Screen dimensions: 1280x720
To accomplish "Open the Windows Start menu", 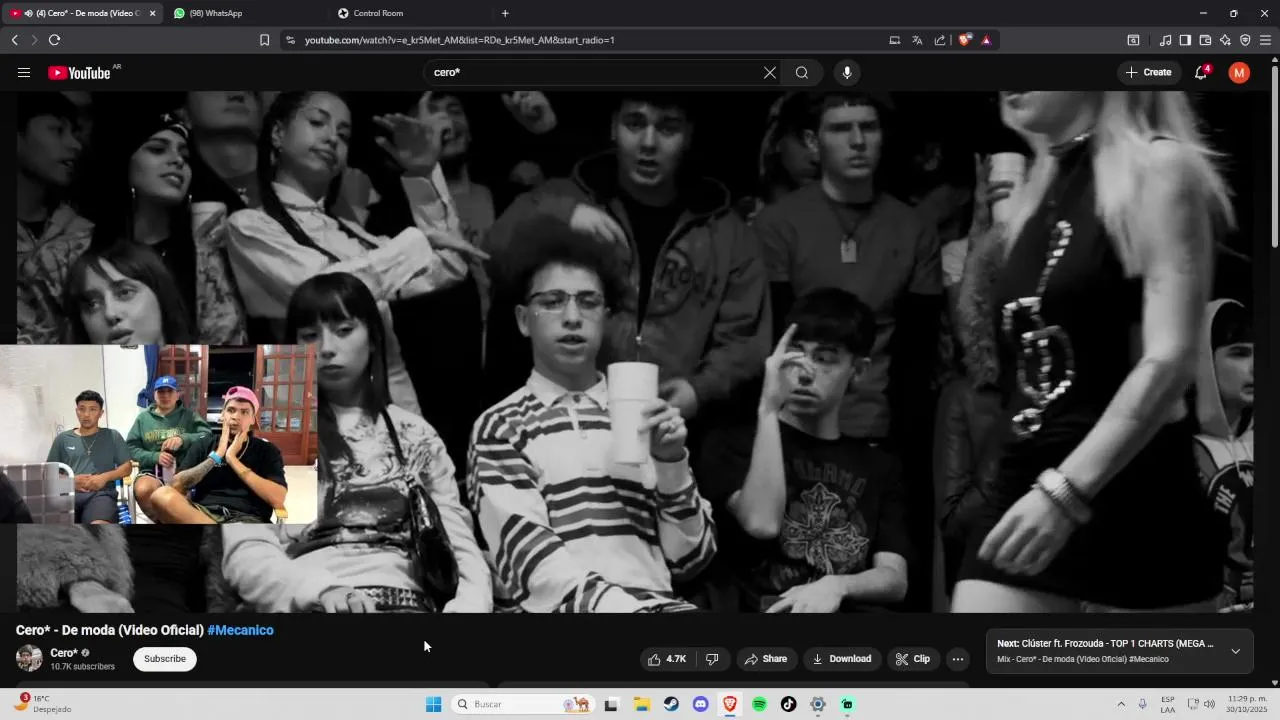I will [x=433, y=704].
